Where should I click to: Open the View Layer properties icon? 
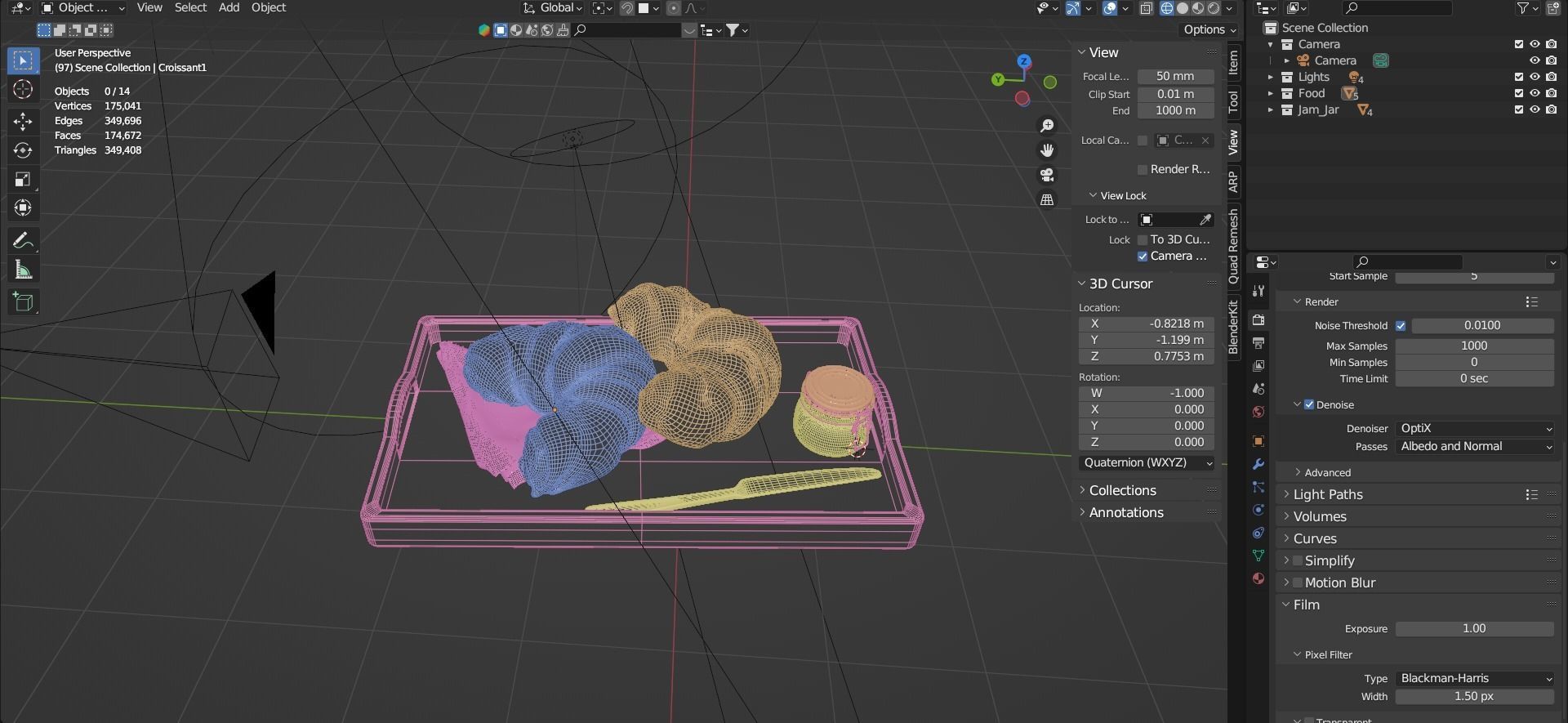(1258, 365)
